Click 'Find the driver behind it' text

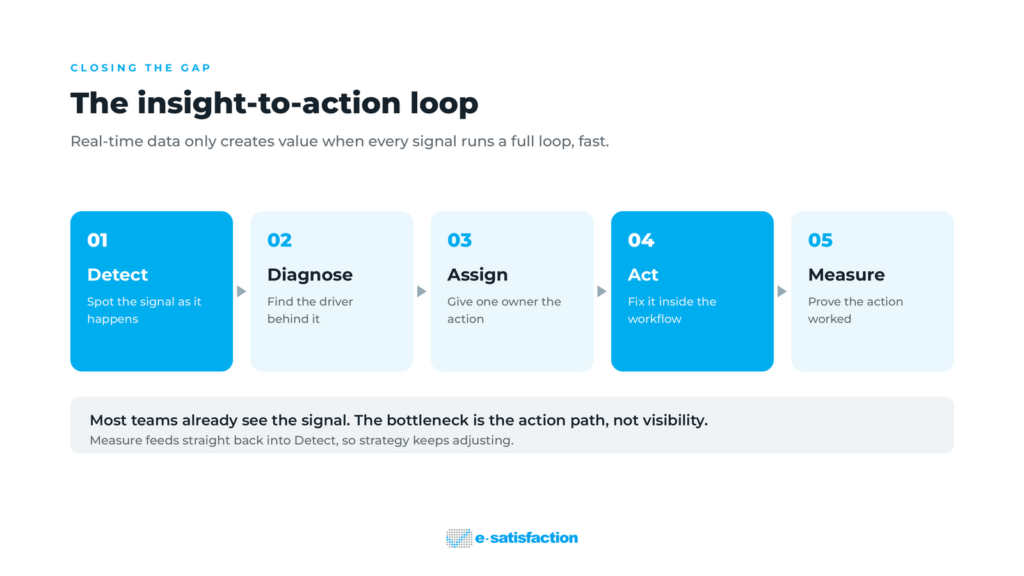(x=310, y=310)
